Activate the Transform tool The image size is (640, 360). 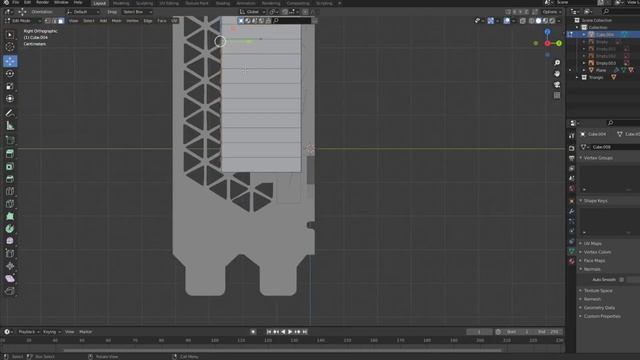pos(10,99)
